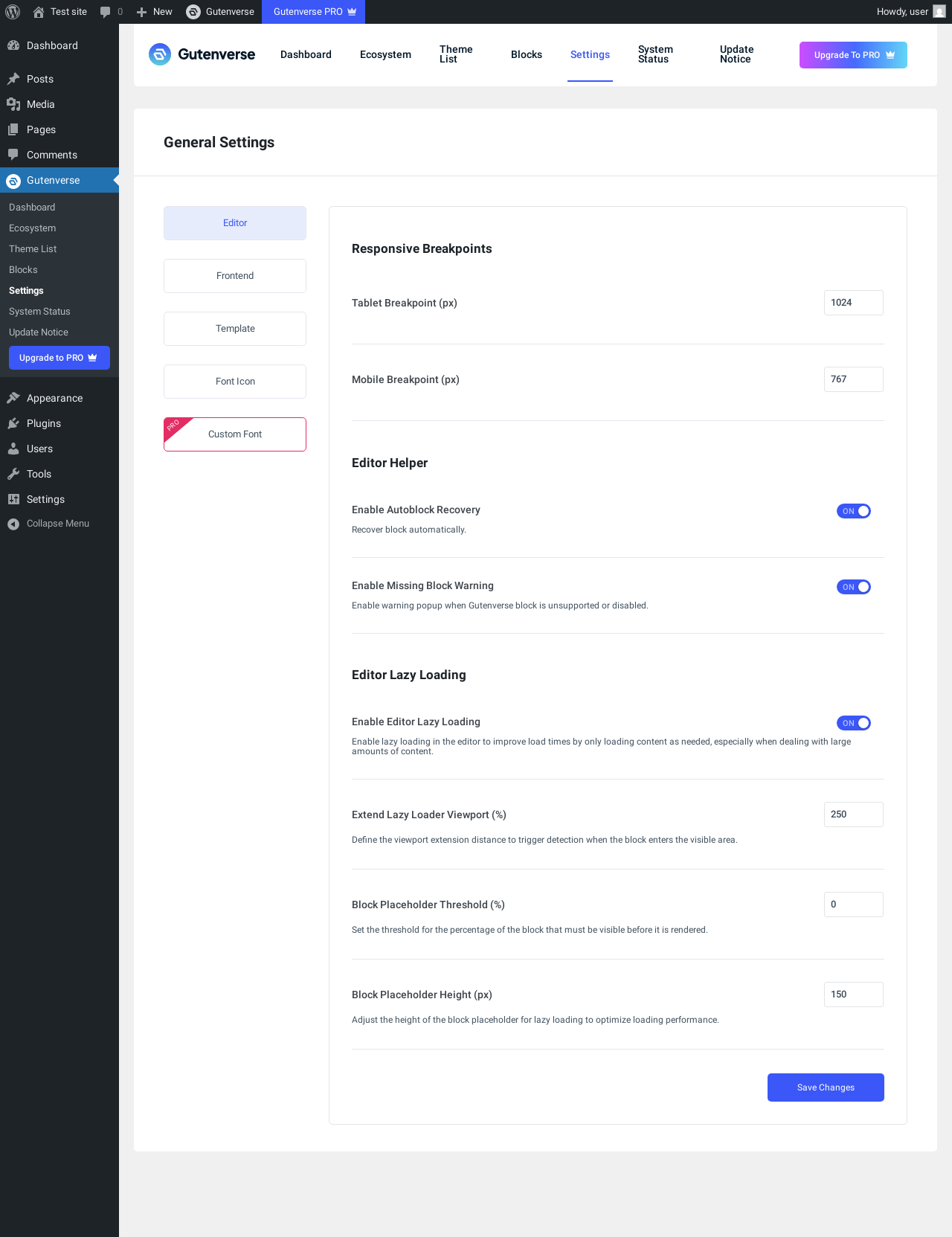This screenshot has width=952, height=1237.
Task: Click the Posts pushpin icon
Action: [13, 79]
